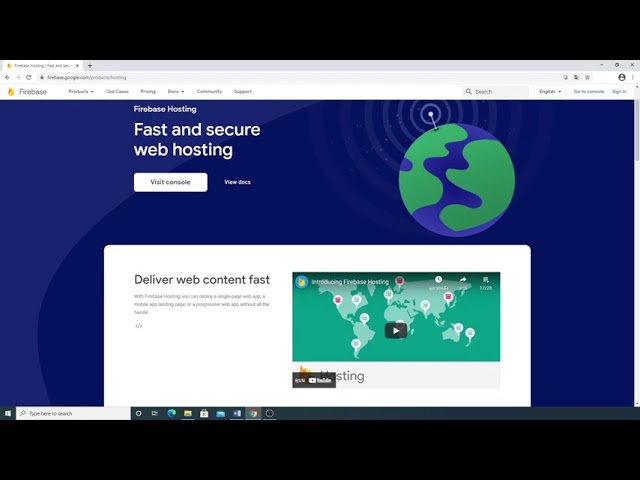The width and height of the screenshot is (640, 480).
Task: Click the "Fast and secure web hosting" headline
Action: (x=197, y=140)
